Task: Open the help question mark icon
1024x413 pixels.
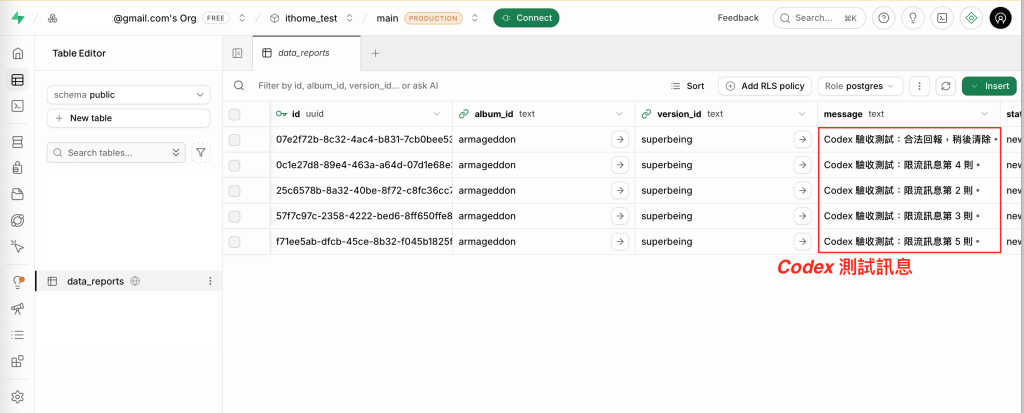Action: [884, 18]
